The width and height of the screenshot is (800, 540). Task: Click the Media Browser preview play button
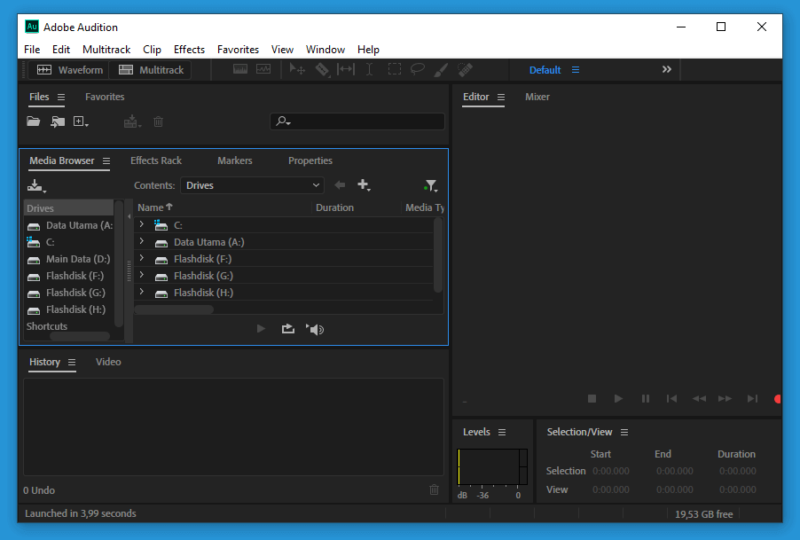pyautogui.click(x=261, y=329)
